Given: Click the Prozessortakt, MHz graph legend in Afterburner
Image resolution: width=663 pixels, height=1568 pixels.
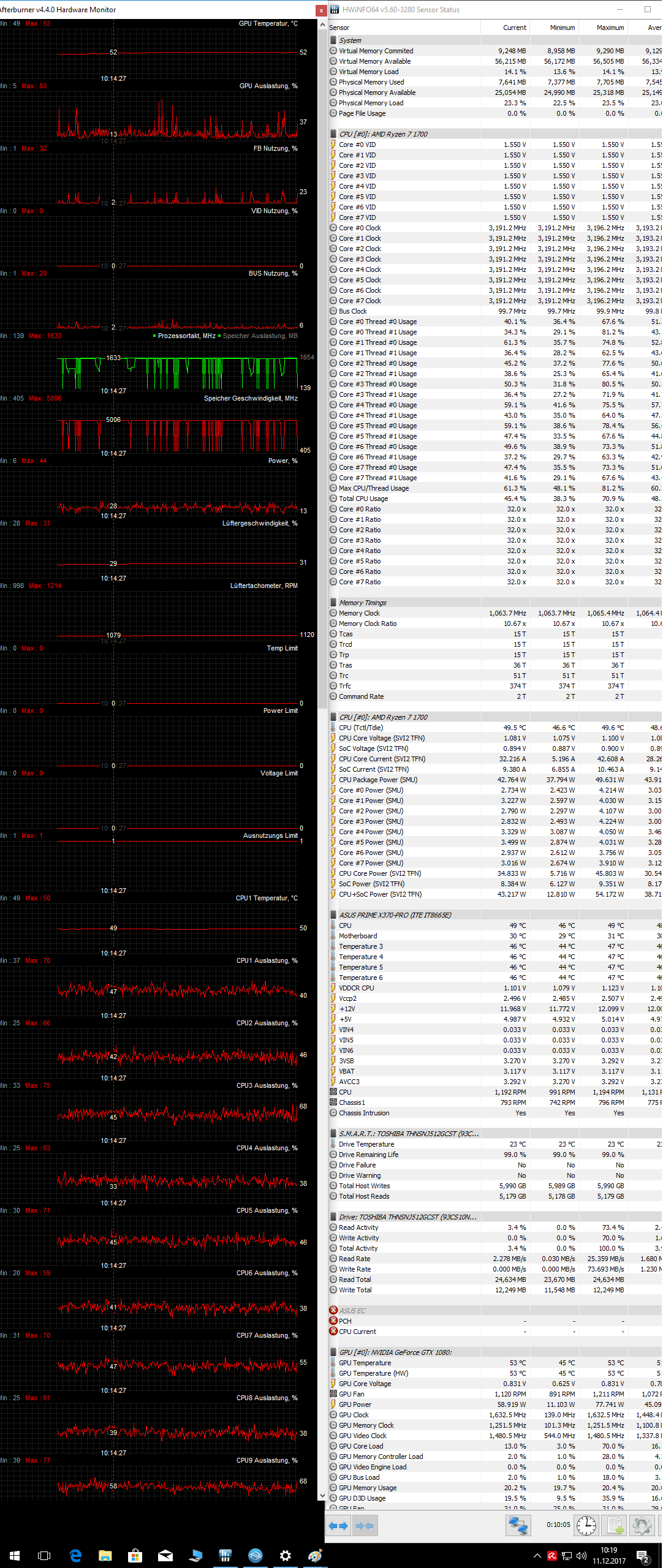Looking at the screenshot, I should pyautogui.click(x=184, y=336).
